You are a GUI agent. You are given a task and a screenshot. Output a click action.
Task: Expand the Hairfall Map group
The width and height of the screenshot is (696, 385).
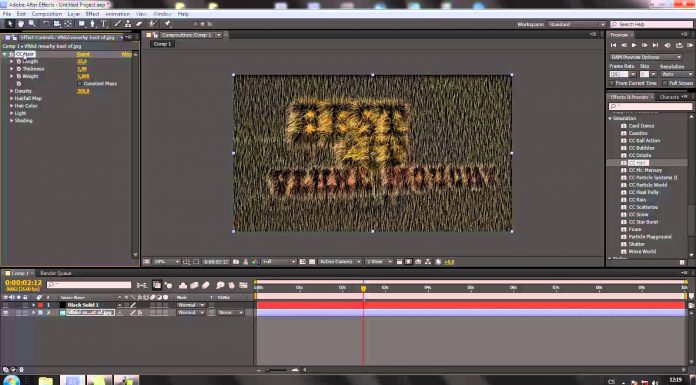pos(12,99)
